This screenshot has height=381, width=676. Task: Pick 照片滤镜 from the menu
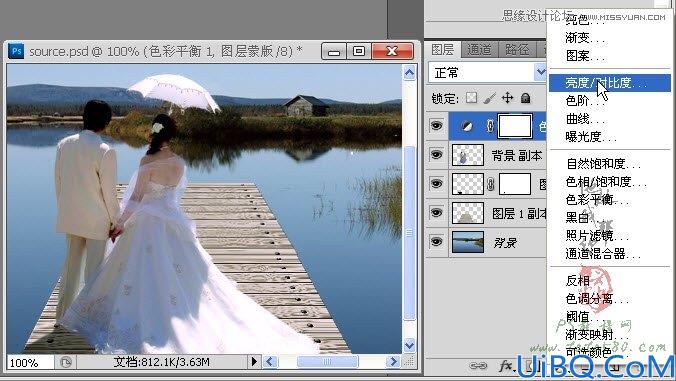pyautogui.click(x=596, y=236)
